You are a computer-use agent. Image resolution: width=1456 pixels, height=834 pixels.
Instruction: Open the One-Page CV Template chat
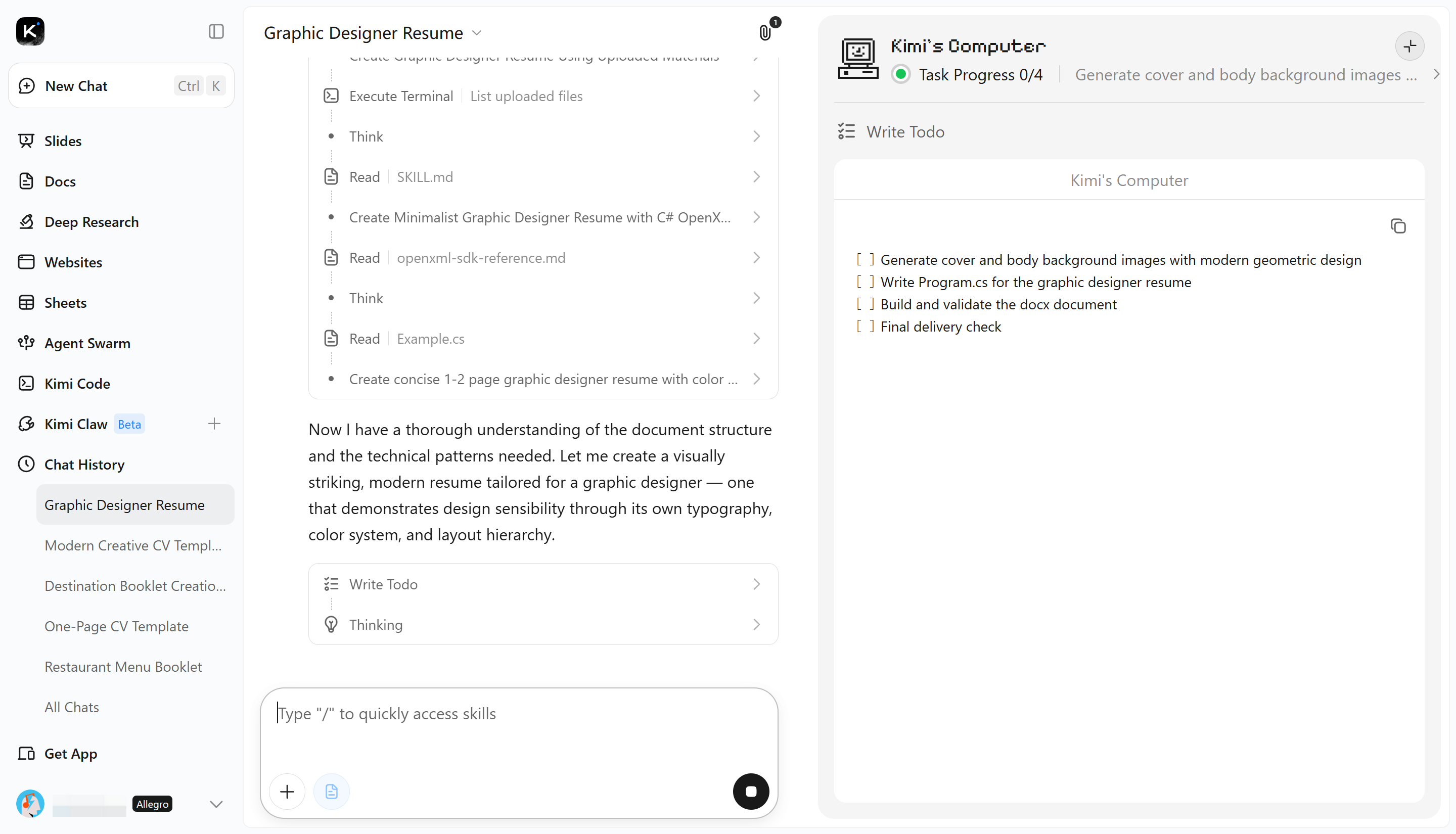[135, 626]
